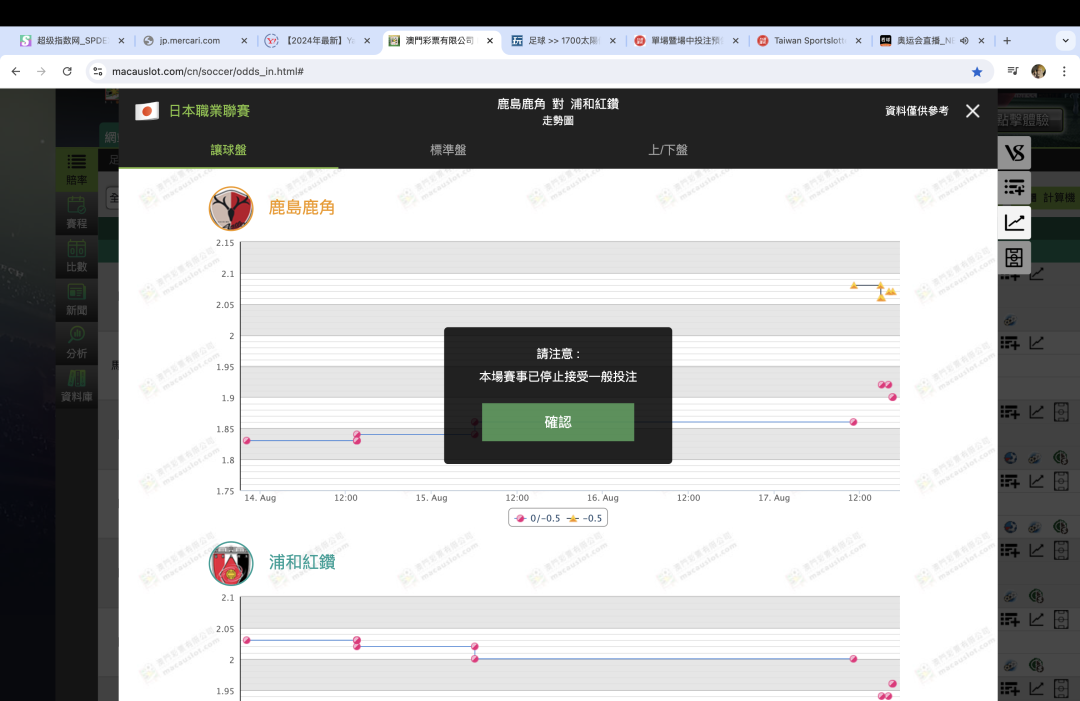The image size is (1080, 701).
Task: Click the 日本職業聯賽 league title
Action: [209, 111]
